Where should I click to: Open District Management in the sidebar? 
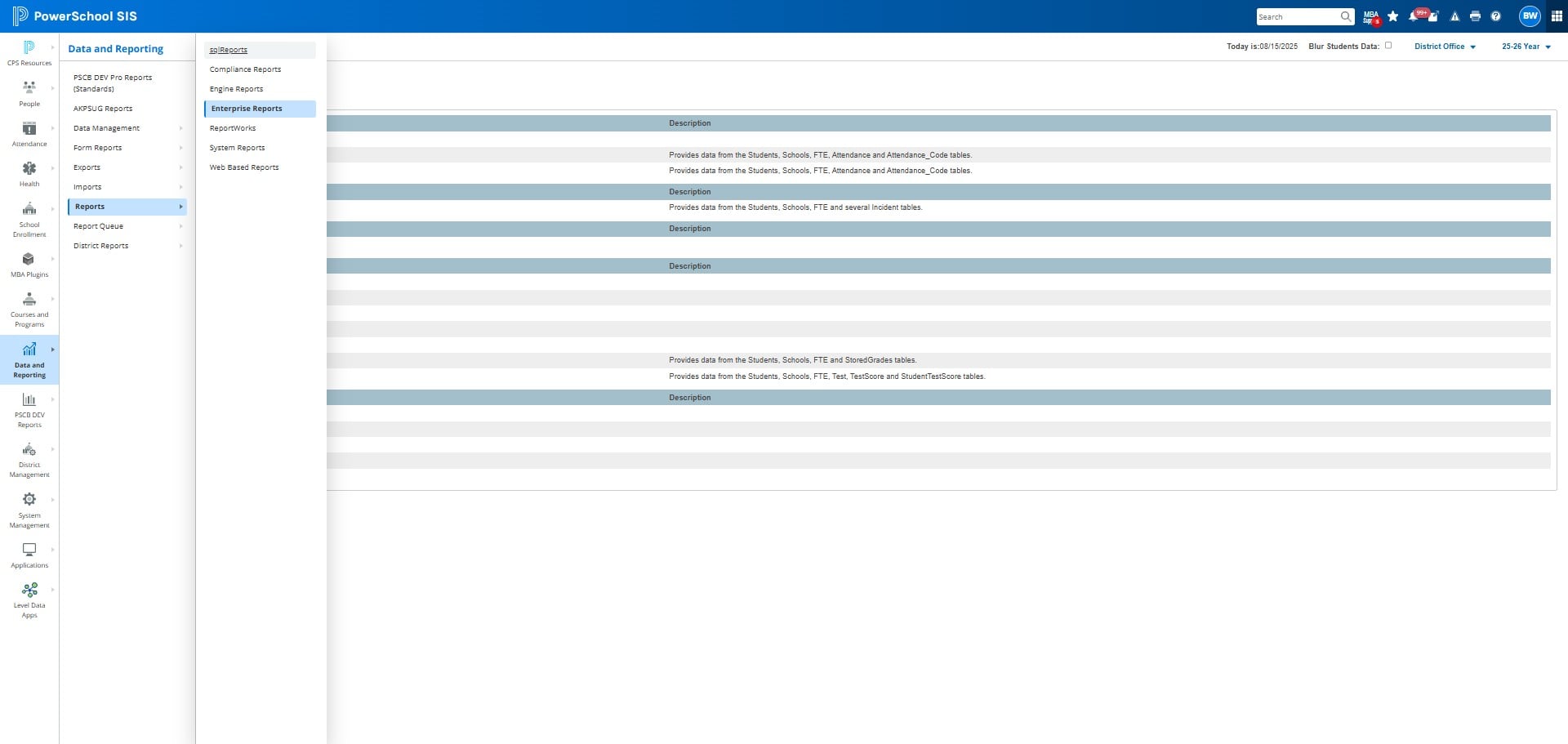pyautogui.click(x=29, y=460)
